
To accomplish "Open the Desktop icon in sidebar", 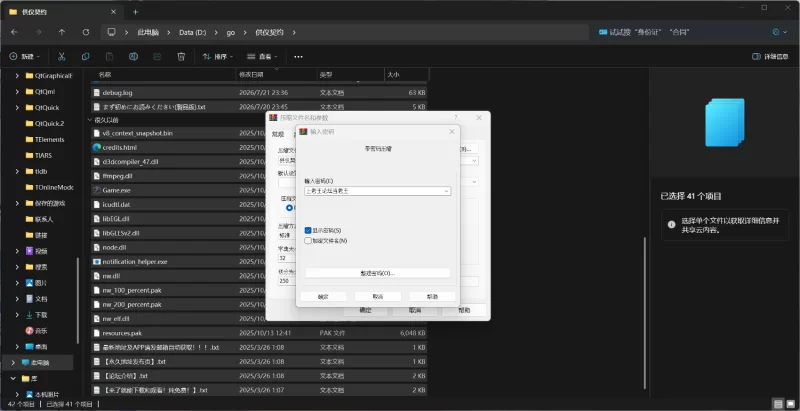I will [30, 347].
